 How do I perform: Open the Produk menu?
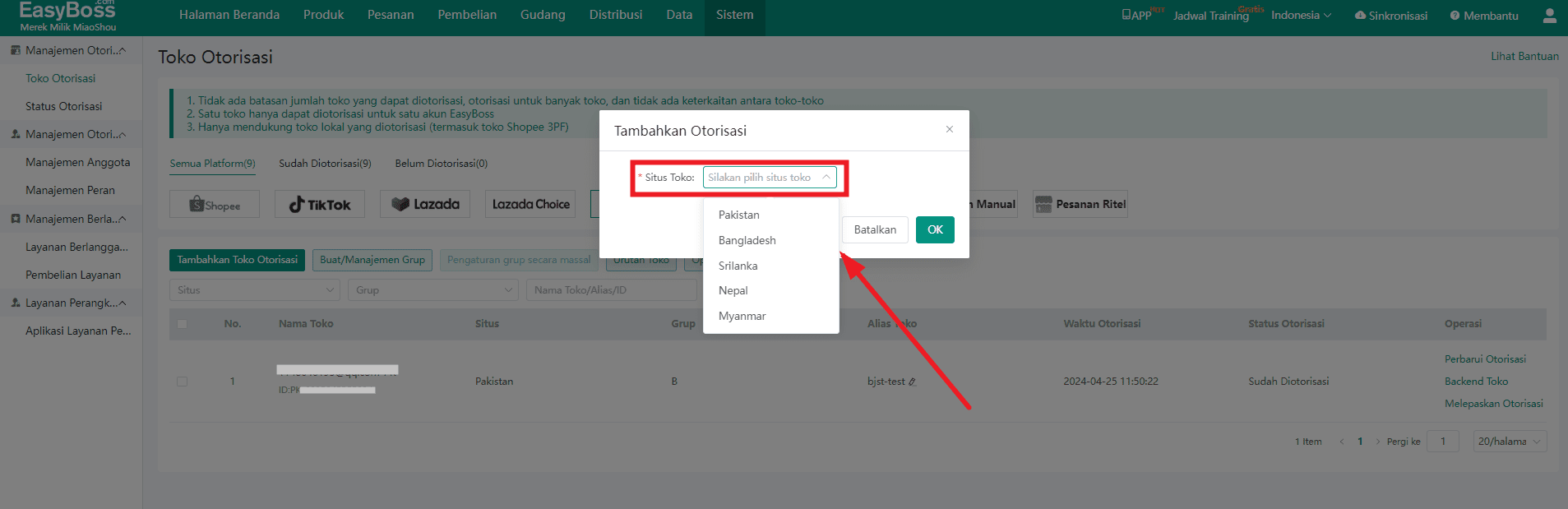[323, 15]
